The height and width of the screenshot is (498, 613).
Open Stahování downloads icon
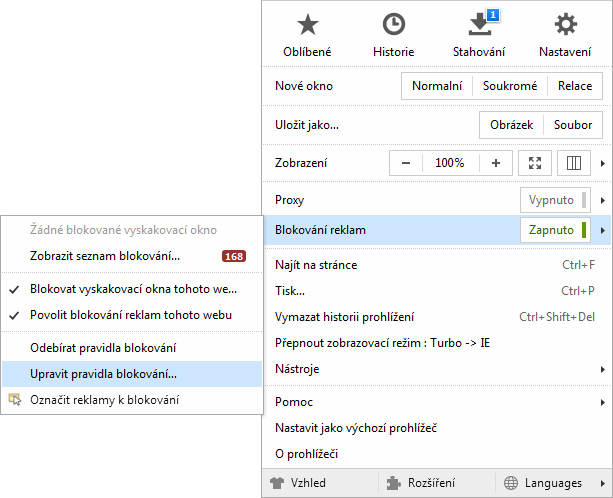pos(478,26)
